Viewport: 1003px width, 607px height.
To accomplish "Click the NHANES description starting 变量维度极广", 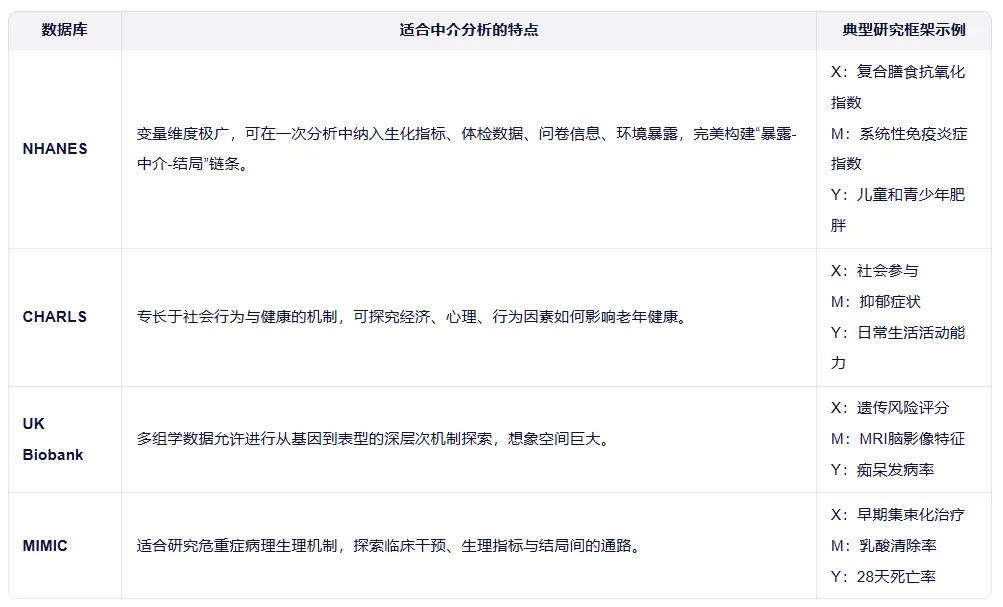I will click(466, 149).
